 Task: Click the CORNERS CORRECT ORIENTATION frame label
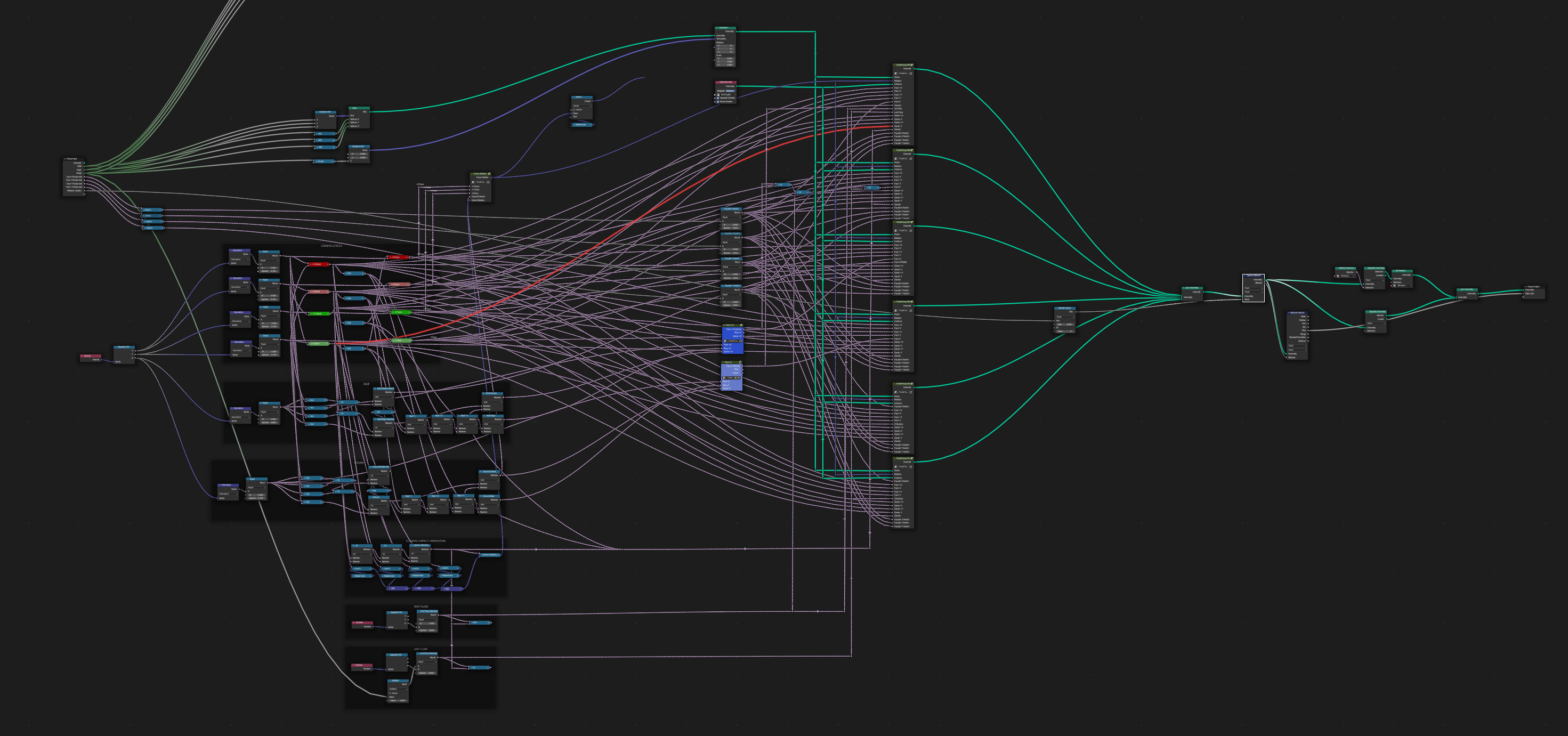coord(426,541)
